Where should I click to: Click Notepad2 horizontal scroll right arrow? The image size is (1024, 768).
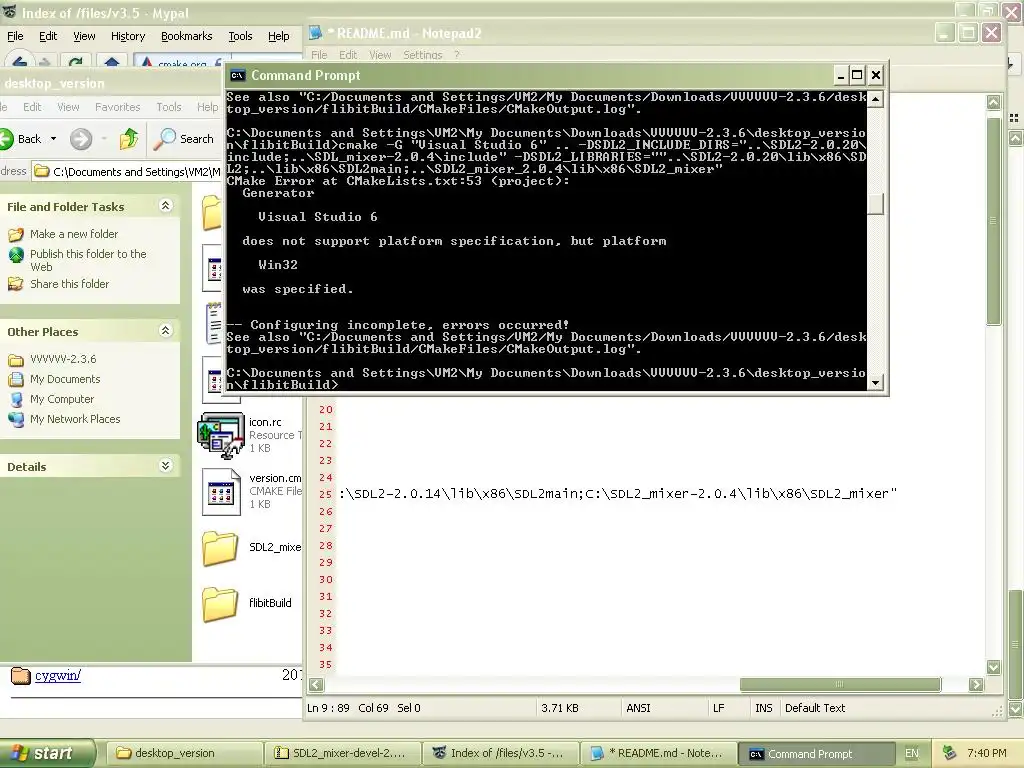pyautogui.click(x=976, y=684)
